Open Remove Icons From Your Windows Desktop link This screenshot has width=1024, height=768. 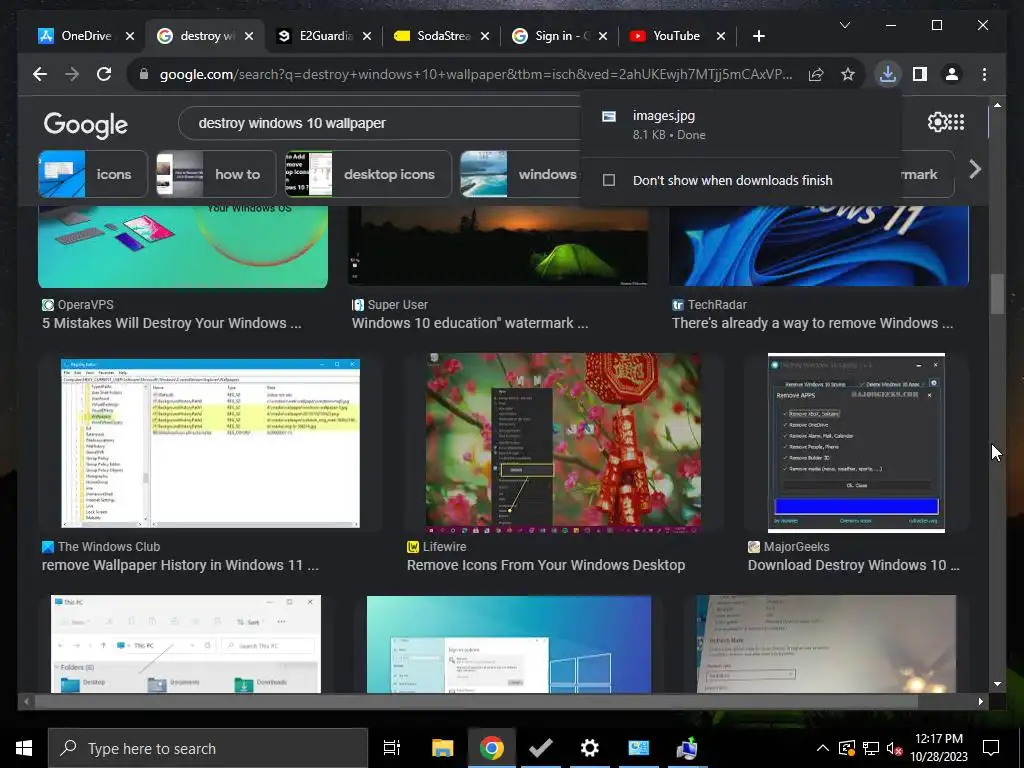point(546,566)
